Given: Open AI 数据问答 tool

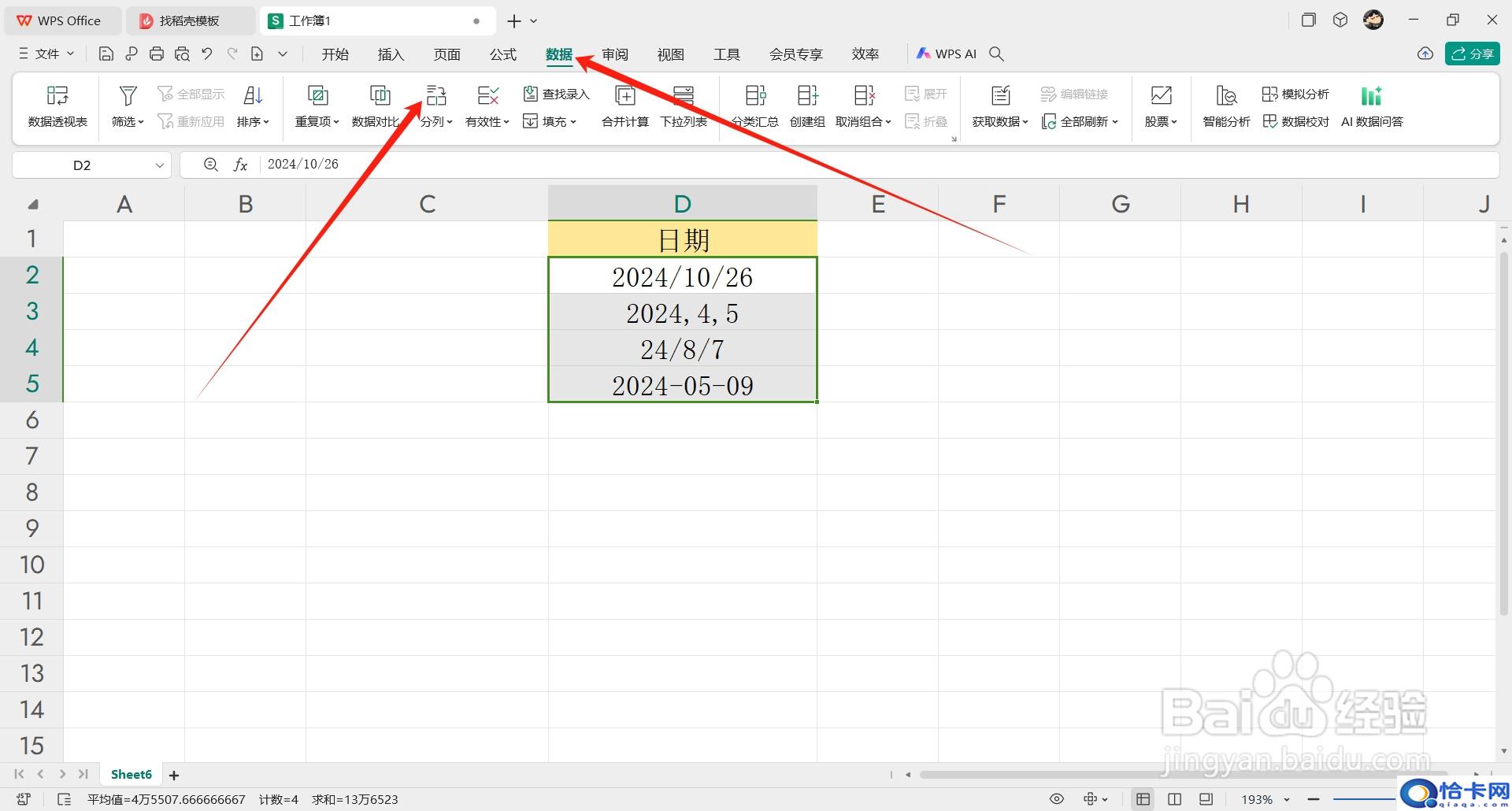Looking at the screenshot, I should pos(1372,106).
